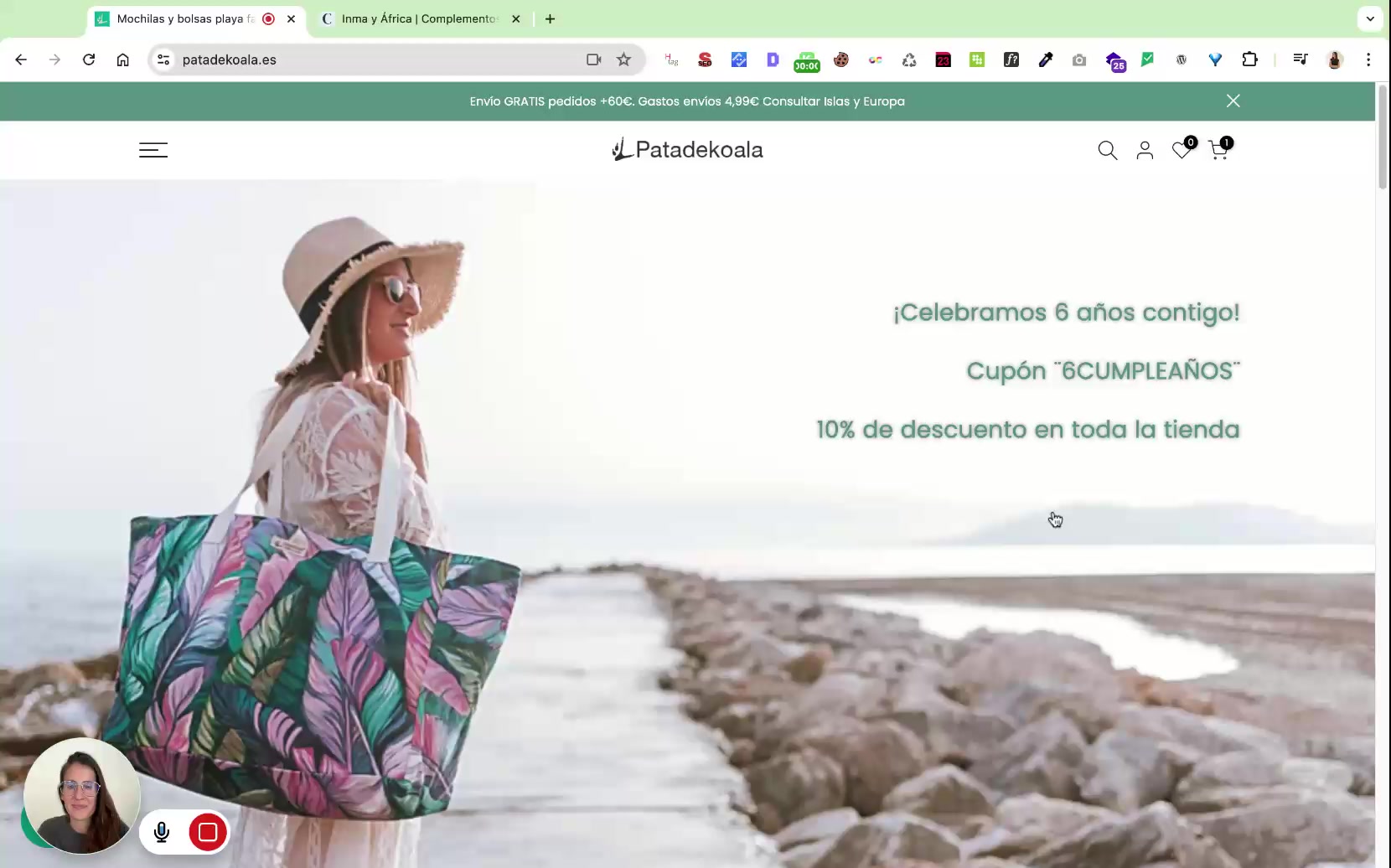The image size is (1391, 868).
Task: Stop the screen recording
Action: (208, 832)
